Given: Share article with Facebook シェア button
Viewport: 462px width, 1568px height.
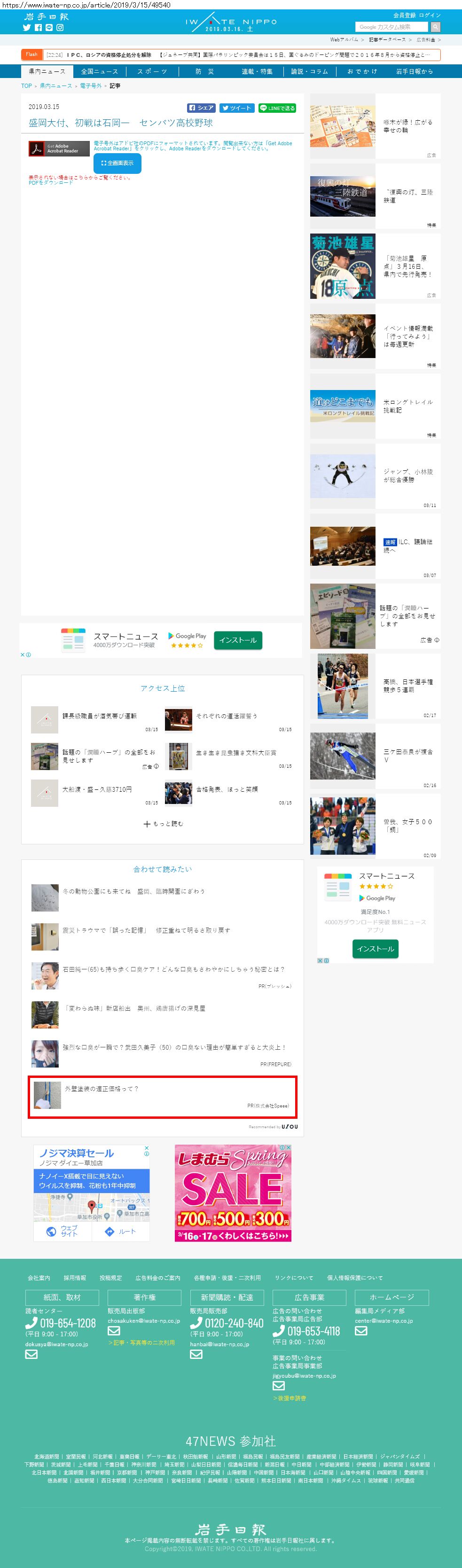Looking at the screenshot, I should (201, 108).
